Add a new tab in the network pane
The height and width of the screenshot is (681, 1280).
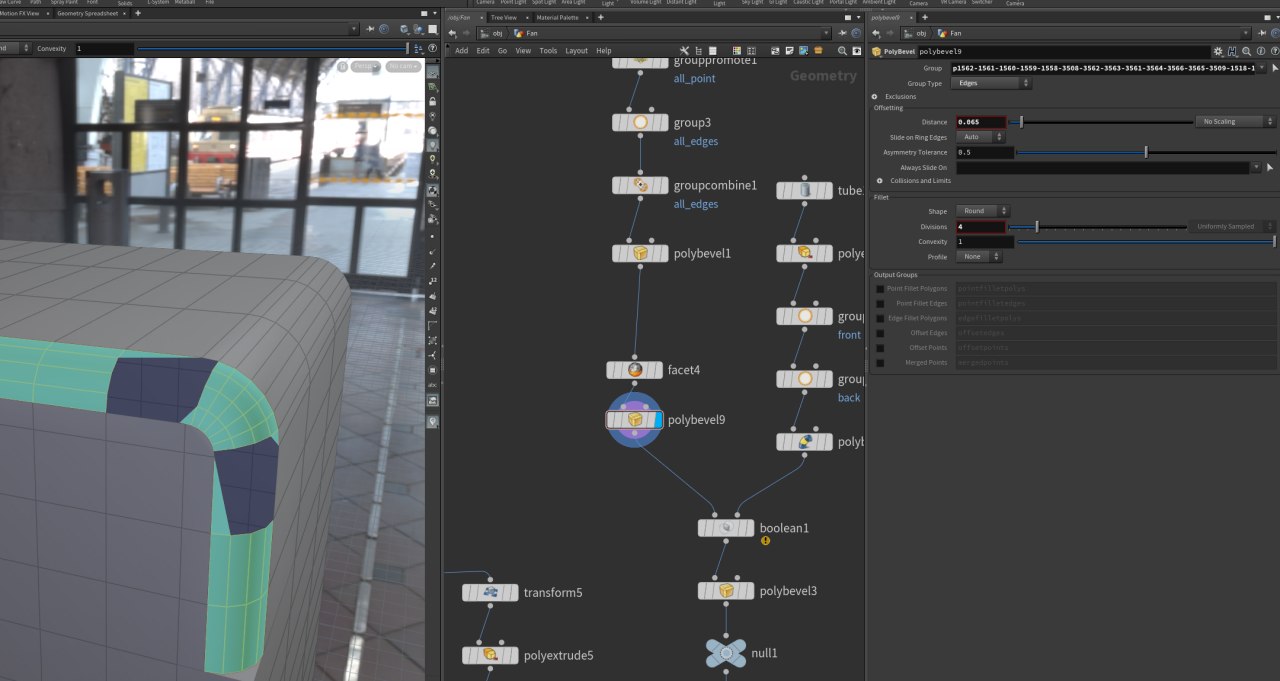600,17
